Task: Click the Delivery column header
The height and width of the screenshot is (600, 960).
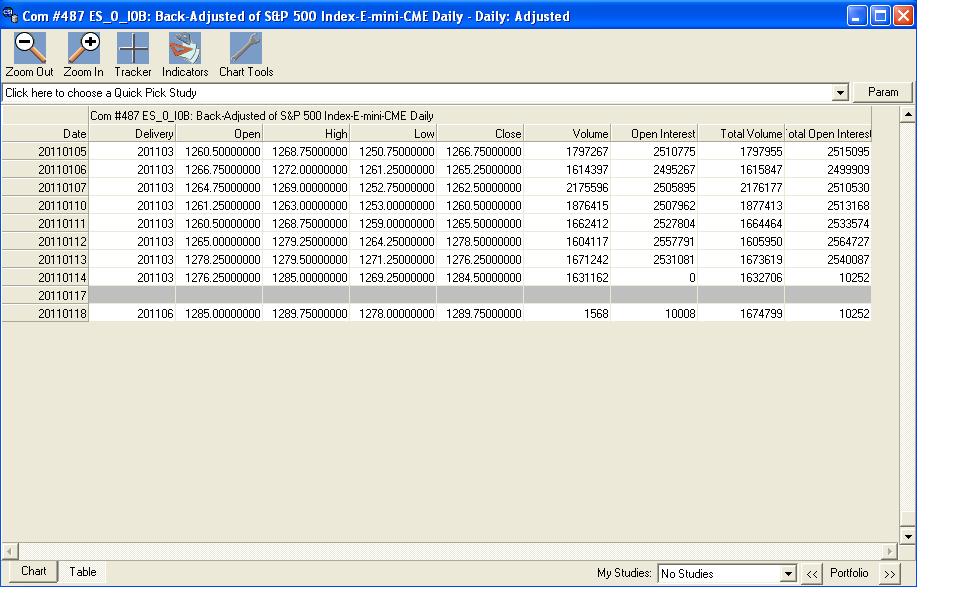Action: pyautogui.click(x=132, y=133)
